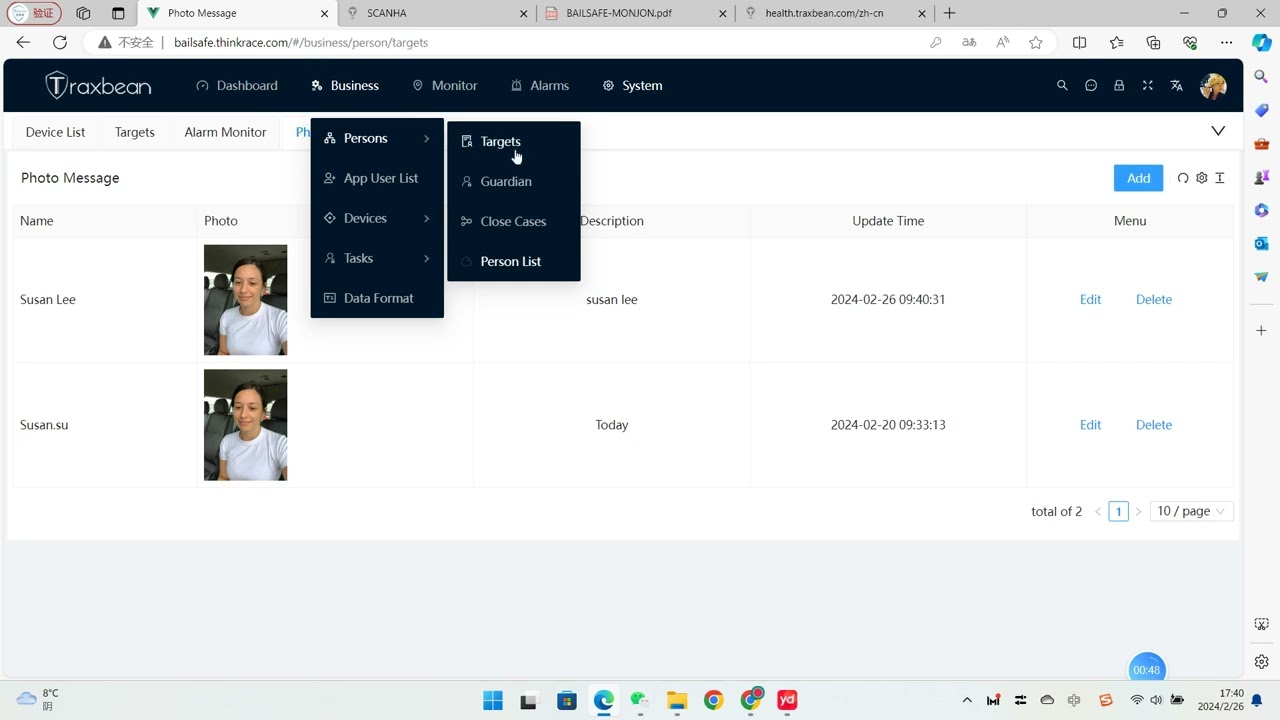Open the browser split screen icon
This screenshot has height=720, width=1280.
coord(1079,42)
